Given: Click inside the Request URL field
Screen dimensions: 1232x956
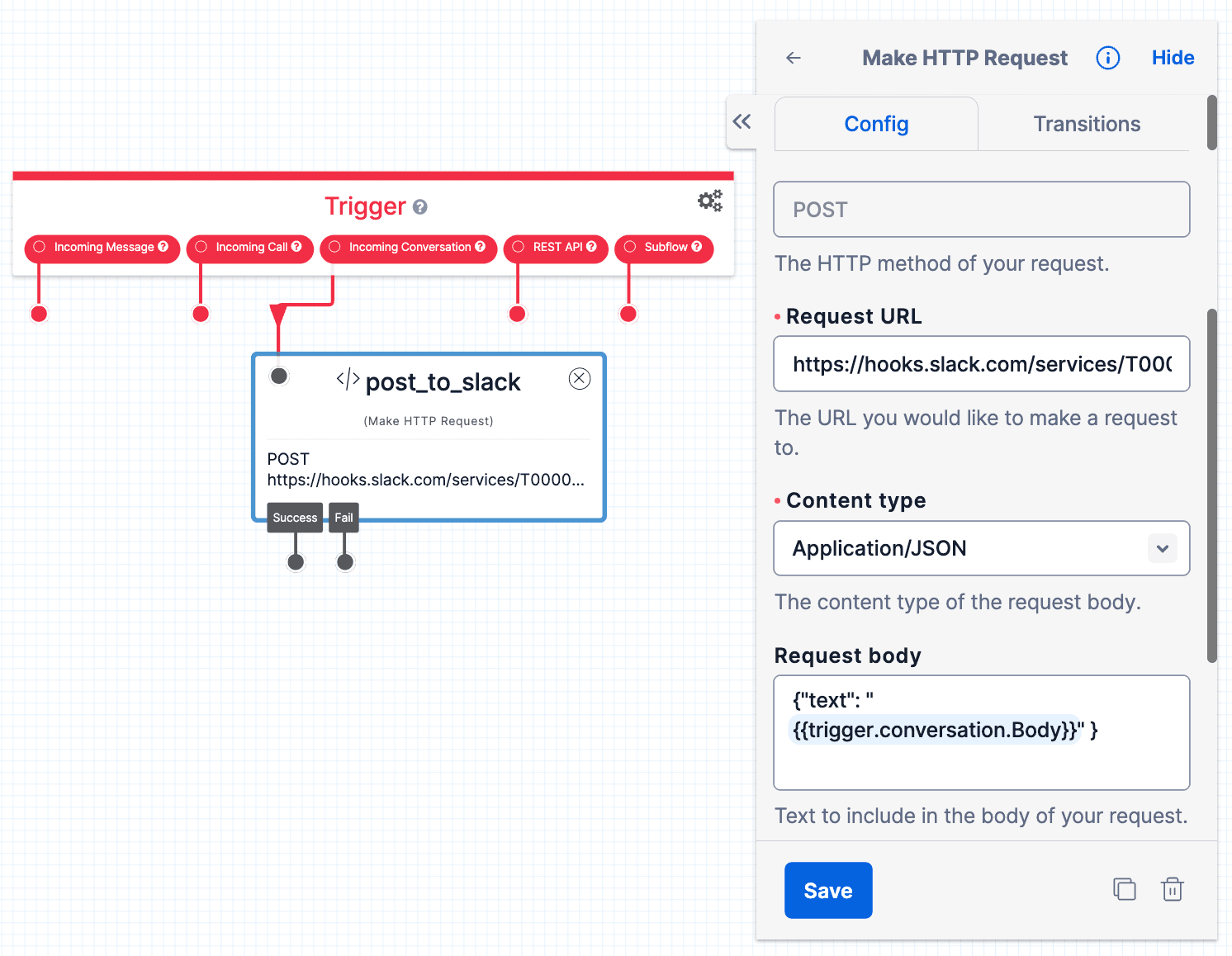Looking at the screenshot, I should 980,364.
